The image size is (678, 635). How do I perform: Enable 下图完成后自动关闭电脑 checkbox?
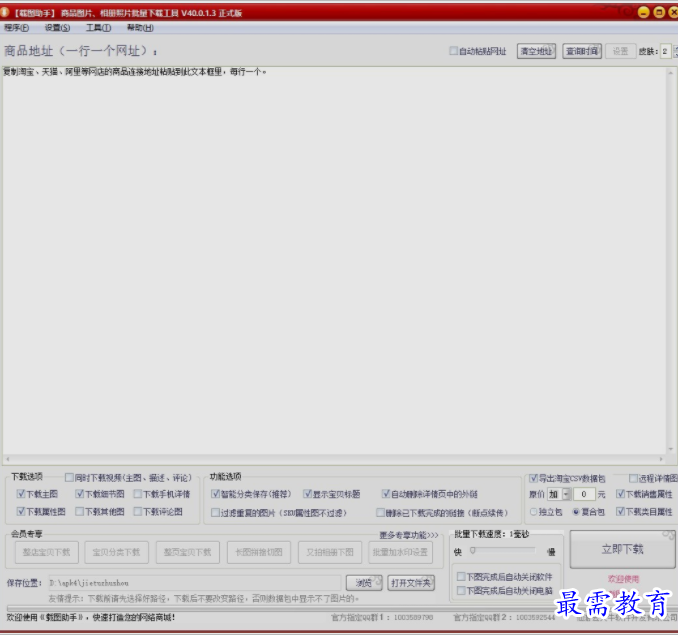tap(461, 590)
